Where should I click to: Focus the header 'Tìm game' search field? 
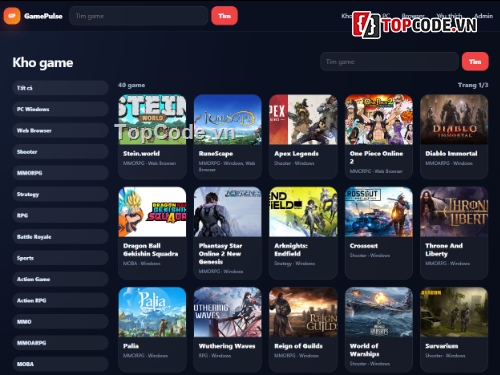coord(139,16)
